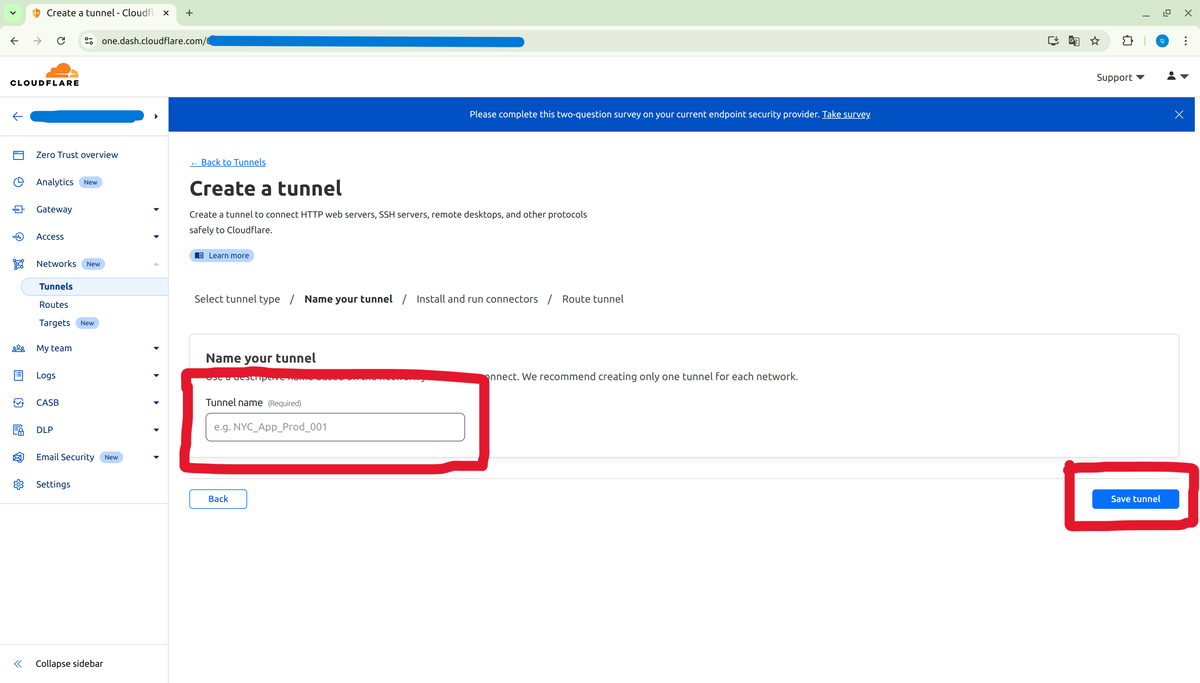This screenshot has width=1200, height=683.
Task: Expand the DLP menu arrow
Action: click(156, 430)
